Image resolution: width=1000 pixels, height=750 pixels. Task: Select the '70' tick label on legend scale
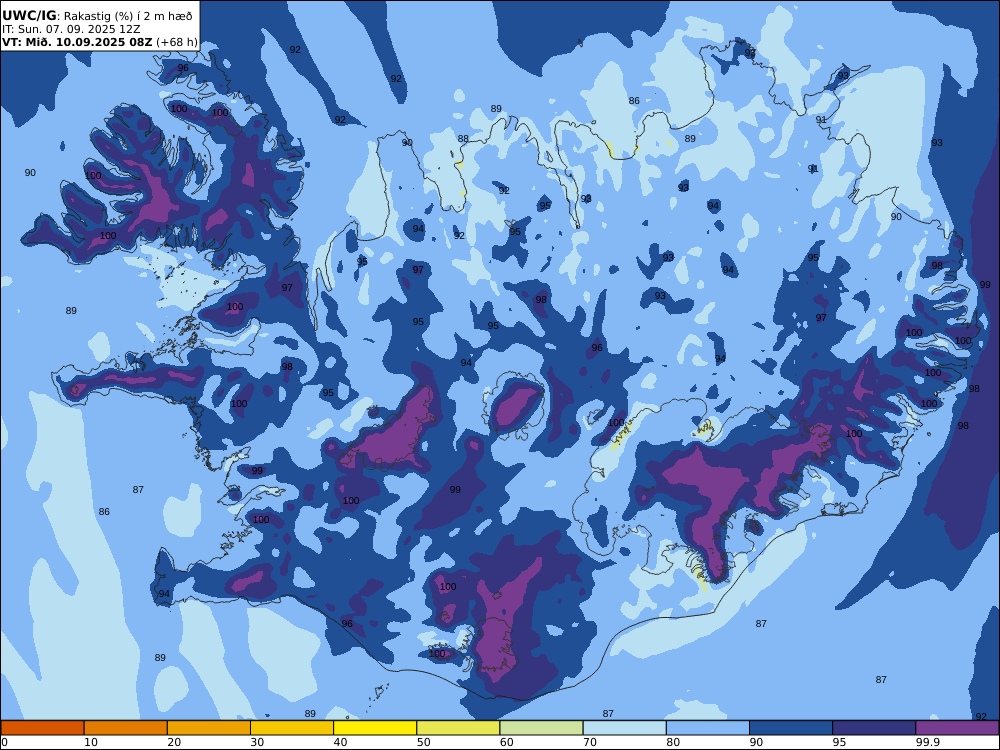[x=590, y=742]
